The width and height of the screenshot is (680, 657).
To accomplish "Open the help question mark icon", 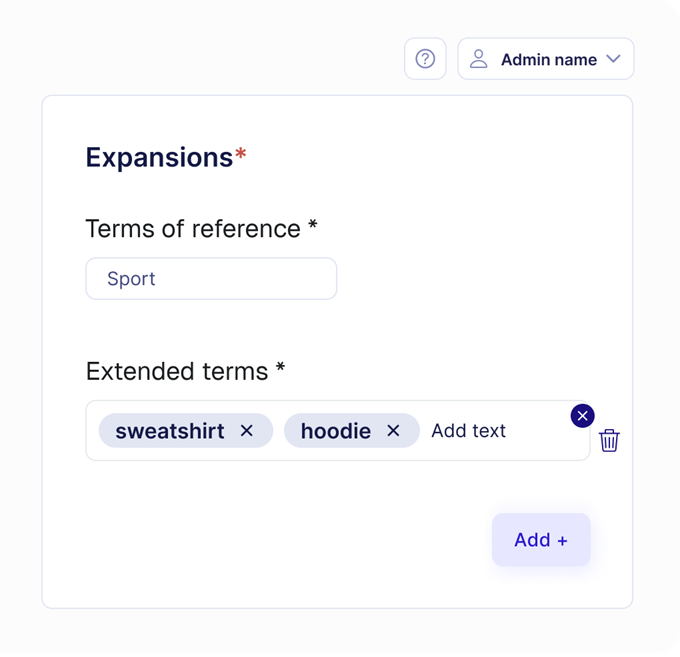I will pyautogui.click(x=425, y=59).
